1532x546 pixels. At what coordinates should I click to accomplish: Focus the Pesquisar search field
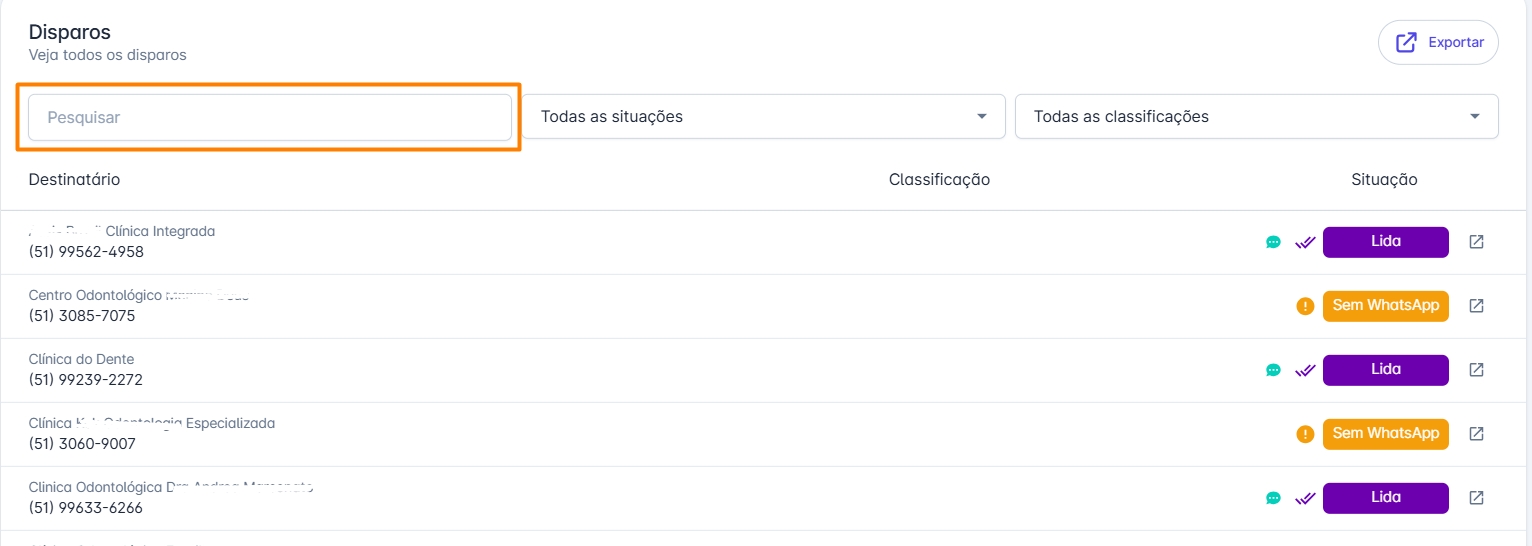click(270, 117)
